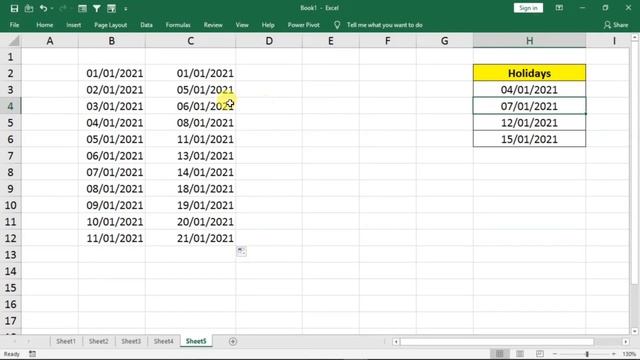Viewport: 640px width, 360px height.
Task: Select cell C7 containing 13/01/2021
Action: click(191, 156)
